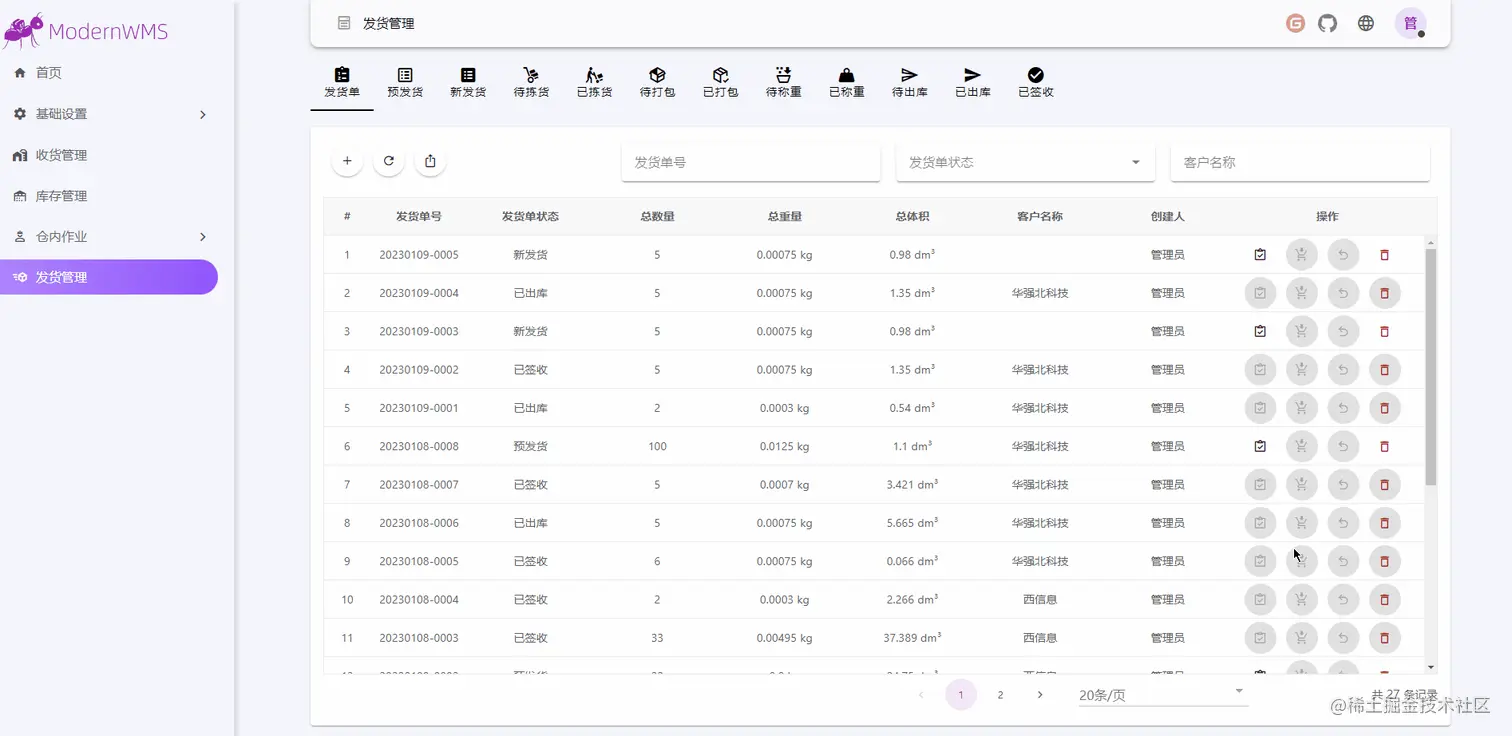The width and height of the screenshot is (1512, 736).
Task: Click undo arrow icon in row 20230108-0007
Action: tap(1343, 484)
